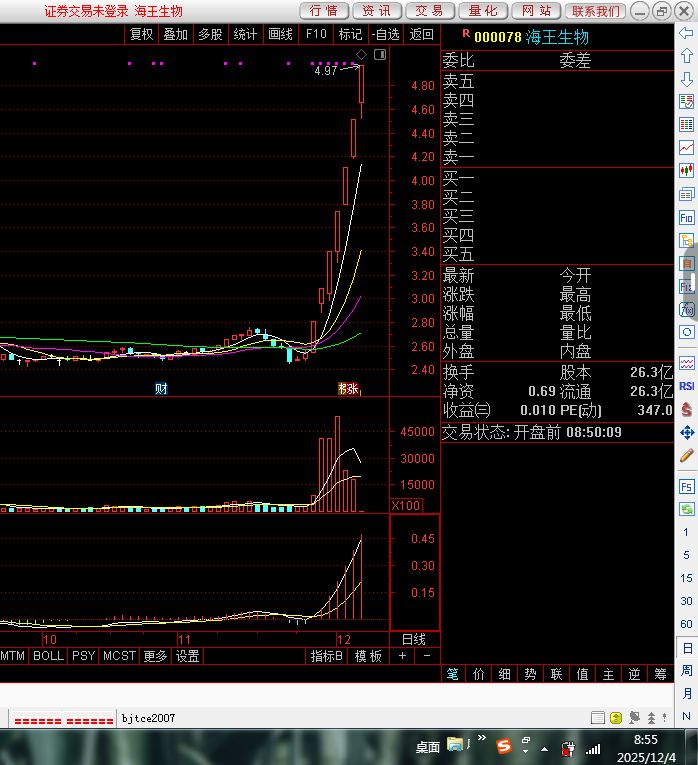This screenshot has height=765, width=698.
Task: Select the pencil drawing tool icon
Action: tap(686, 455)
